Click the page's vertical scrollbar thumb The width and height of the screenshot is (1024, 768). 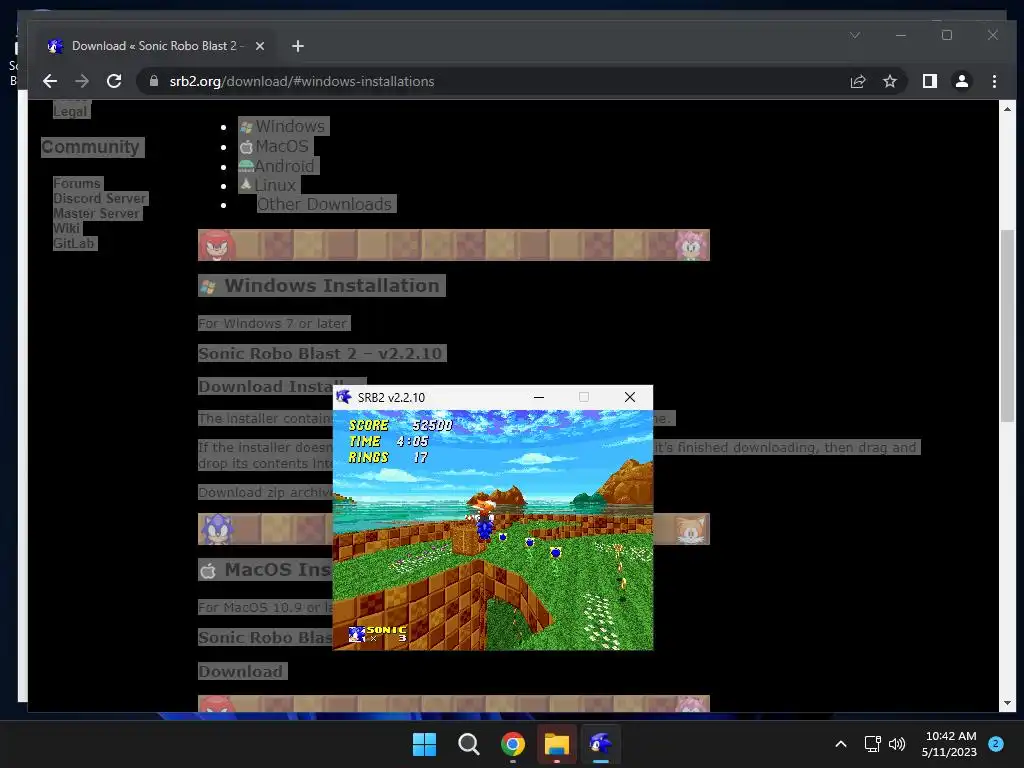(1008, 325)
